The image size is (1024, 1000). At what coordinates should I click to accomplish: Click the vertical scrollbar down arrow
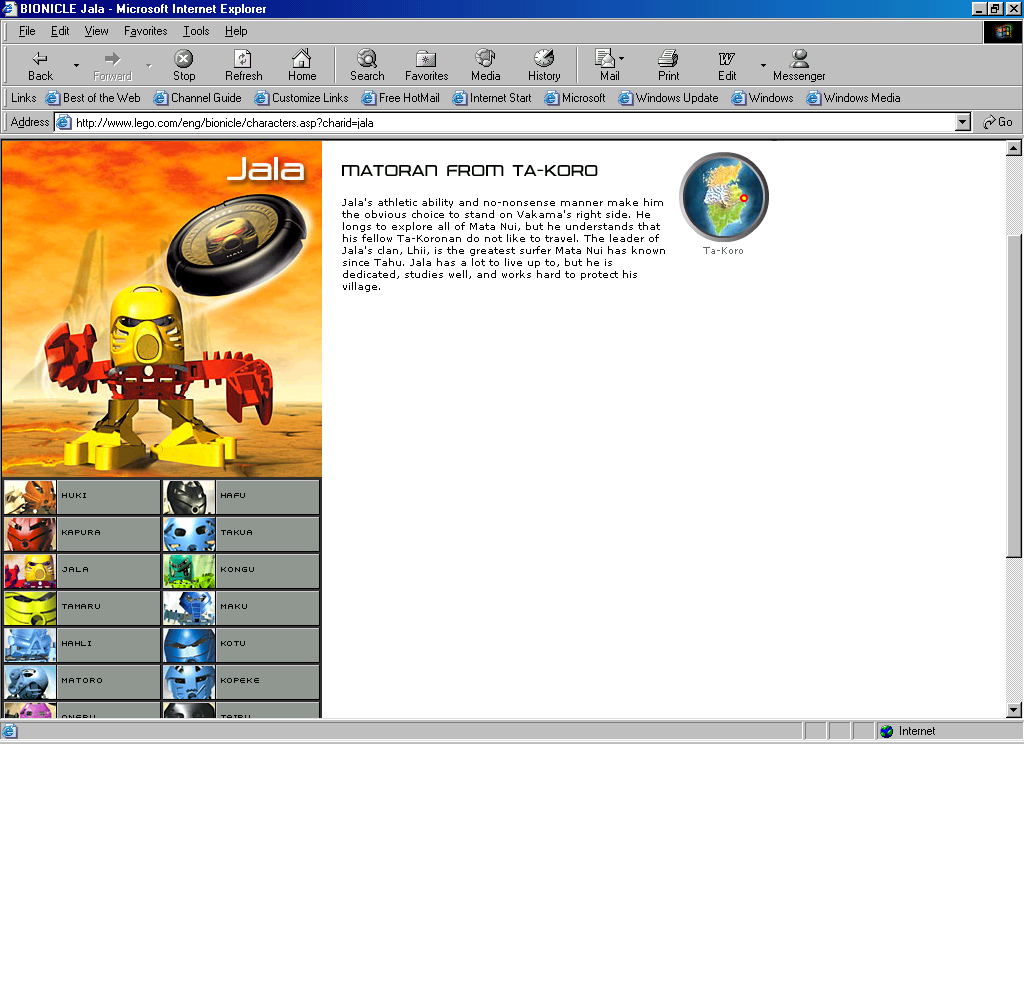pyautogui.click(x=1014, y=709)
